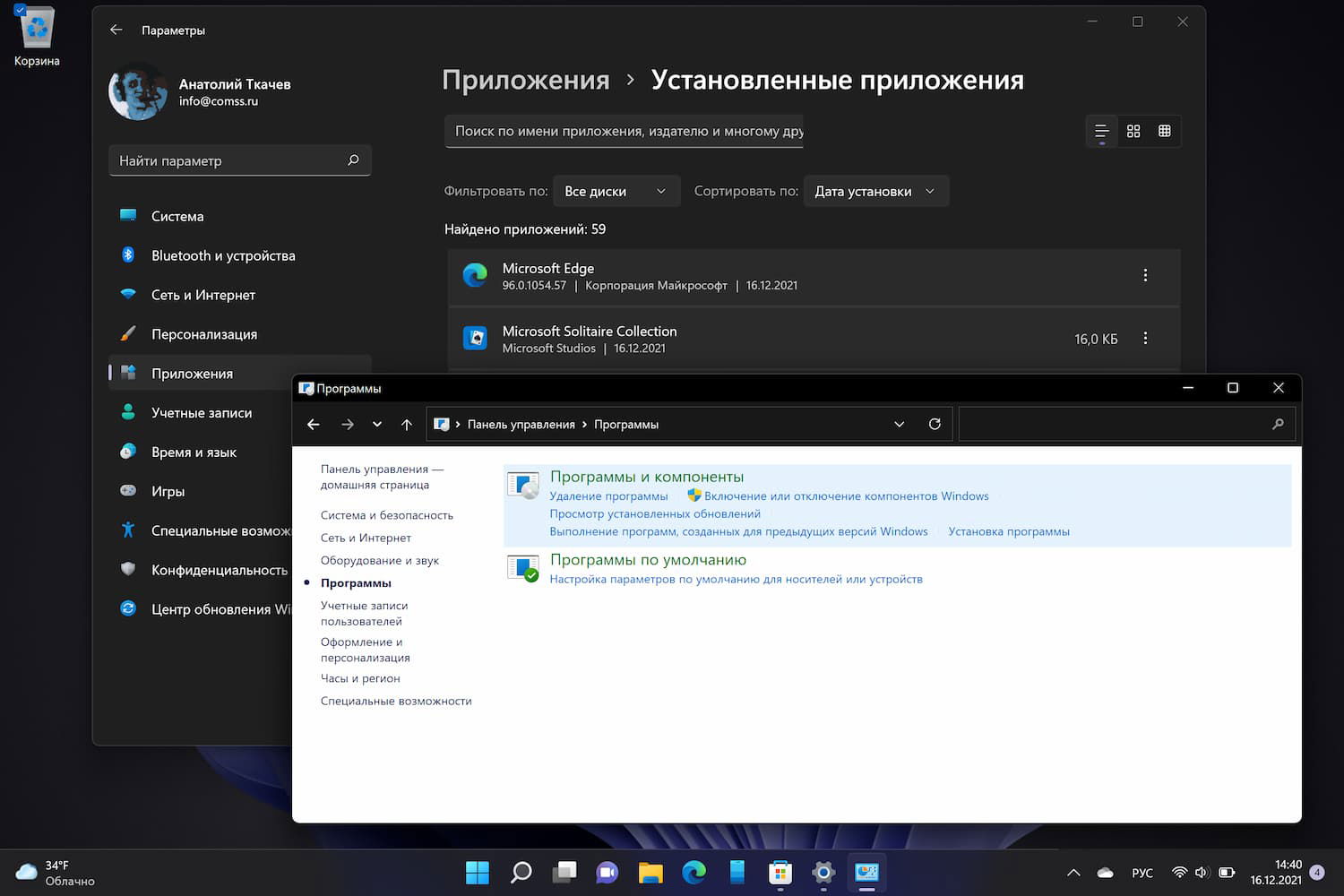Launch File Explorer from the taskbar

650,872
